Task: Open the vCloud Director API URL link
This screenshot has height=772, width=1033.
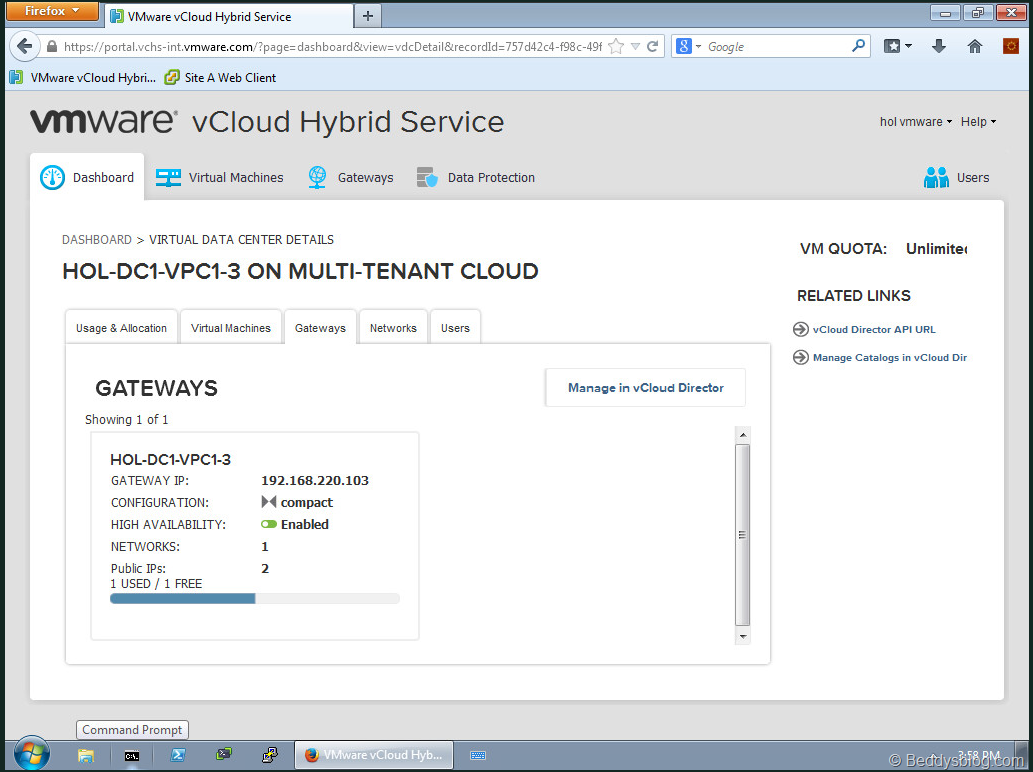Action: click(x=874, y=329)
